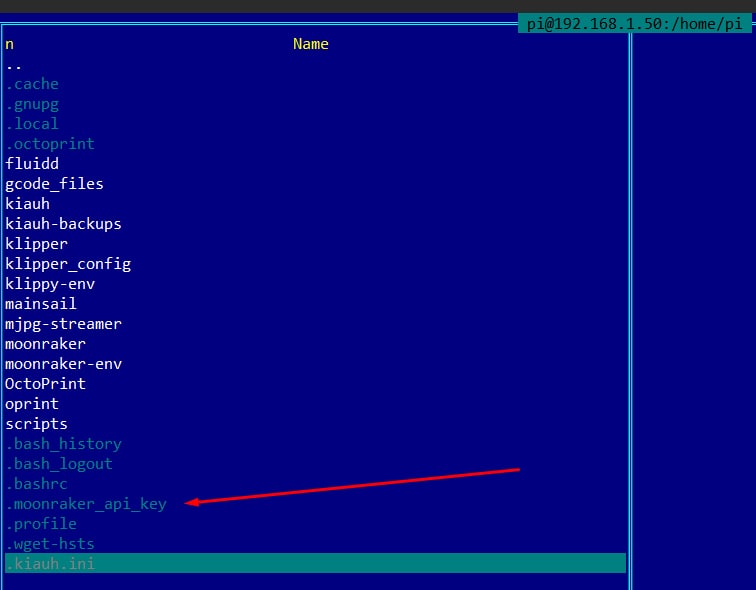The width and height of the screenshot is (756, 590).
Task: Select the kiauh directory
Action: [x=27, y=204]
